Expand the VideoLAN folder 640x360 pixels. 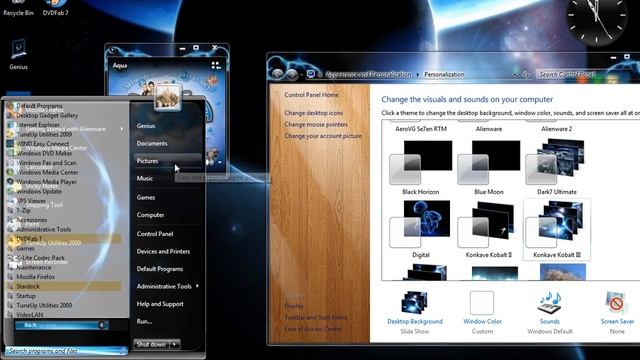pyautogui.click(x=29, y=315)
